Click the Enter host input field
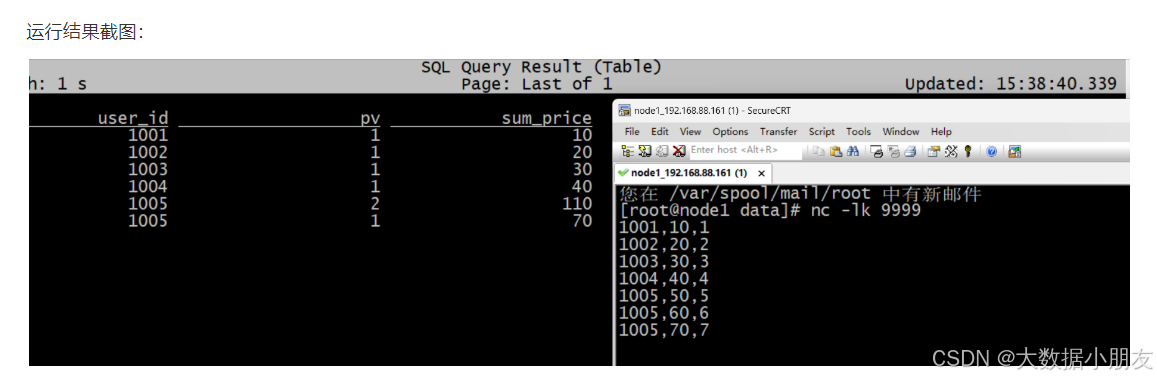1157x379 pixels. pos(745,151)
